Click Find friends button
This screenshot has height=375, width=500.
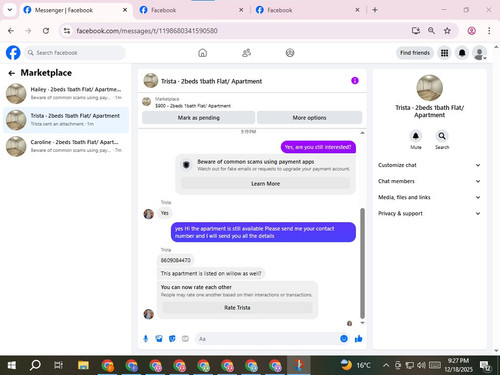[415, 53]
